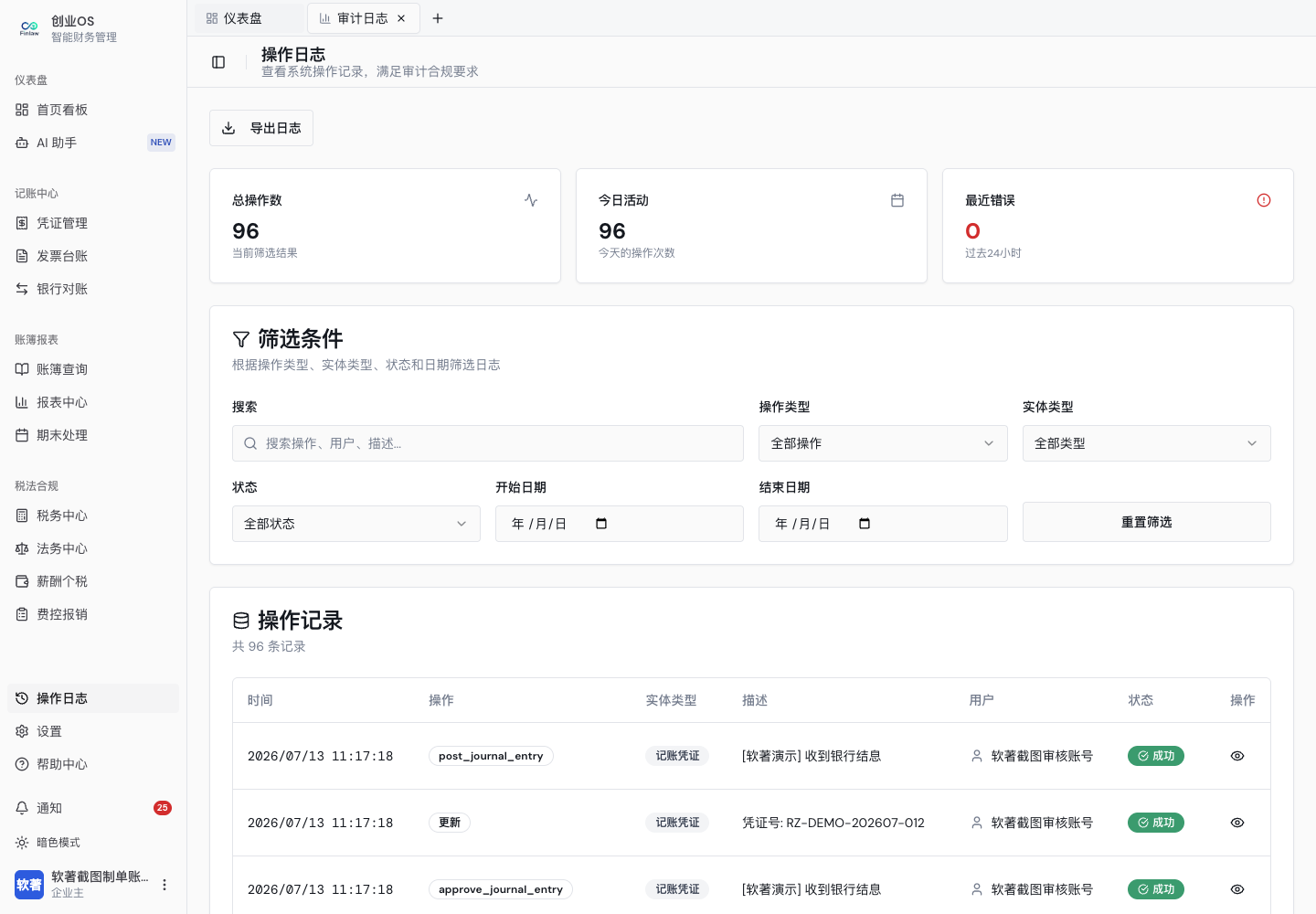
Task: Select the 审计日志 tab
Action: pos(364,18)
